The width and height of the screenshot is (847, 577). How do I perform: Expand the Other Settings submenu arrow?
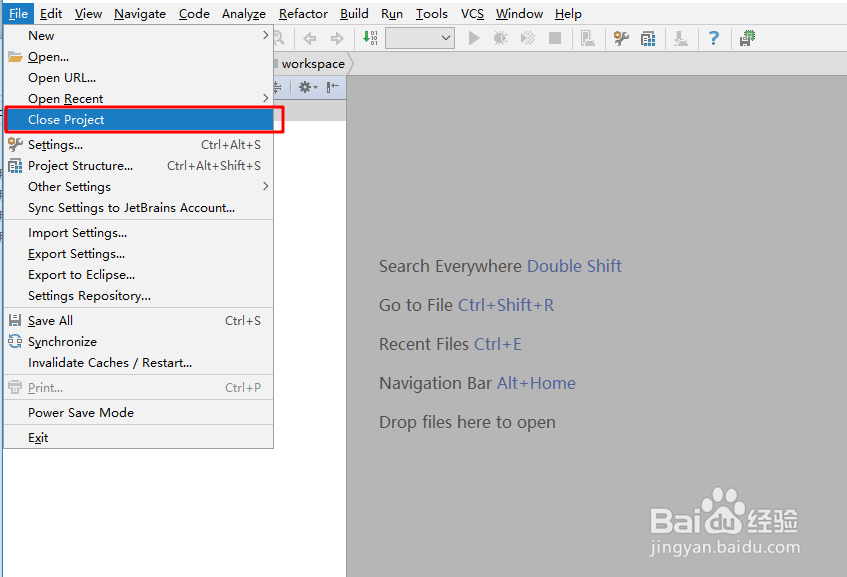coord(265,186)
